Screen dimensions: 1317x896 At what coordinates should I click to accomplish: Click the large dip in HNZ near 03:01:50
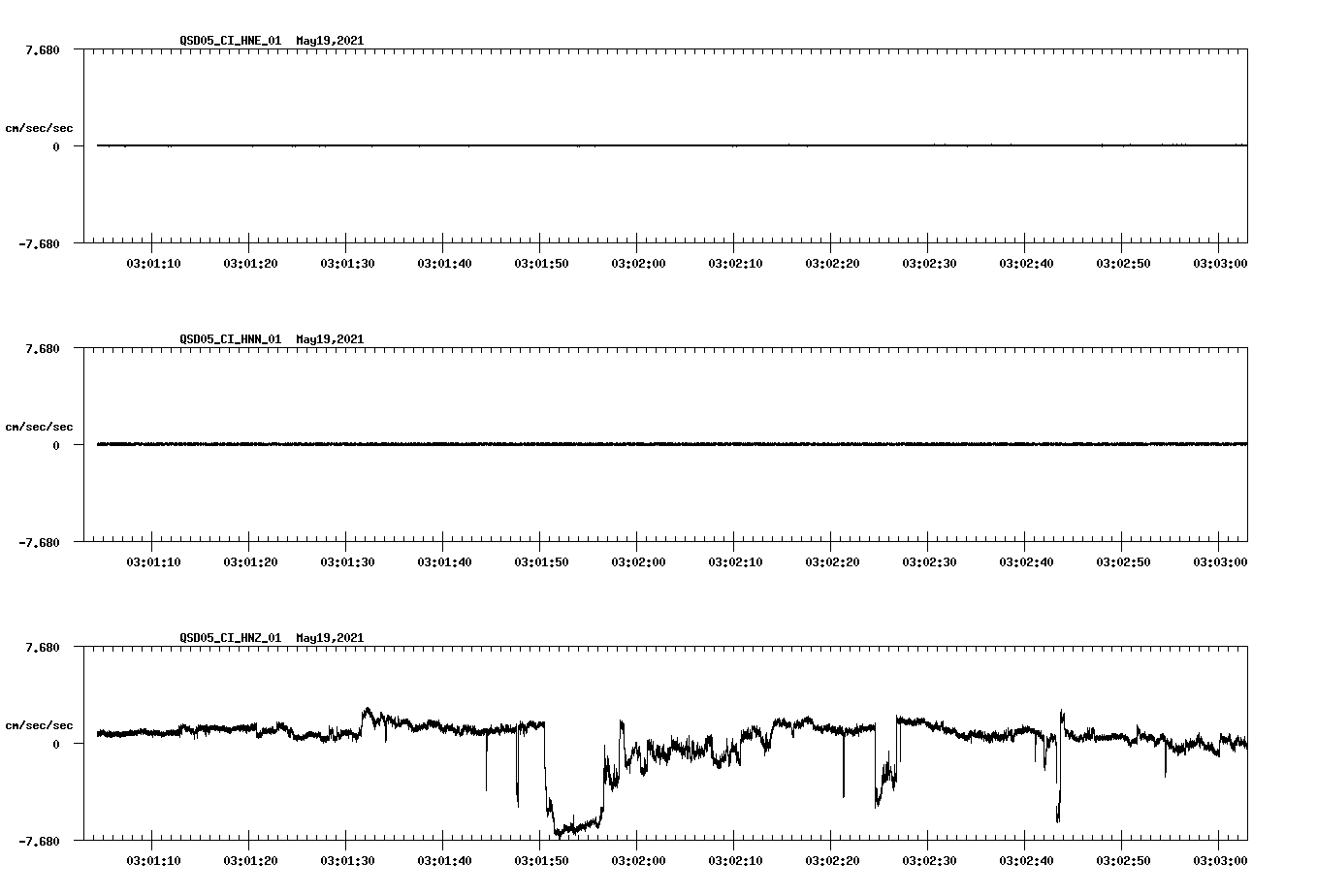coord(567,829)
